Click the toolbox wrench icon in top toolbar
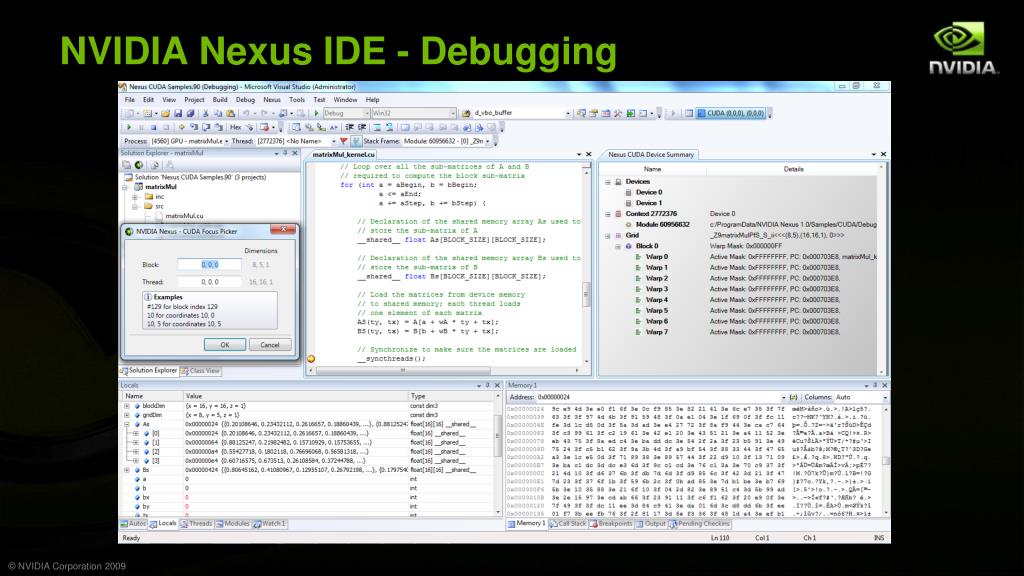This screenshot has width=1024, height=576. click(x=618, y=113)
